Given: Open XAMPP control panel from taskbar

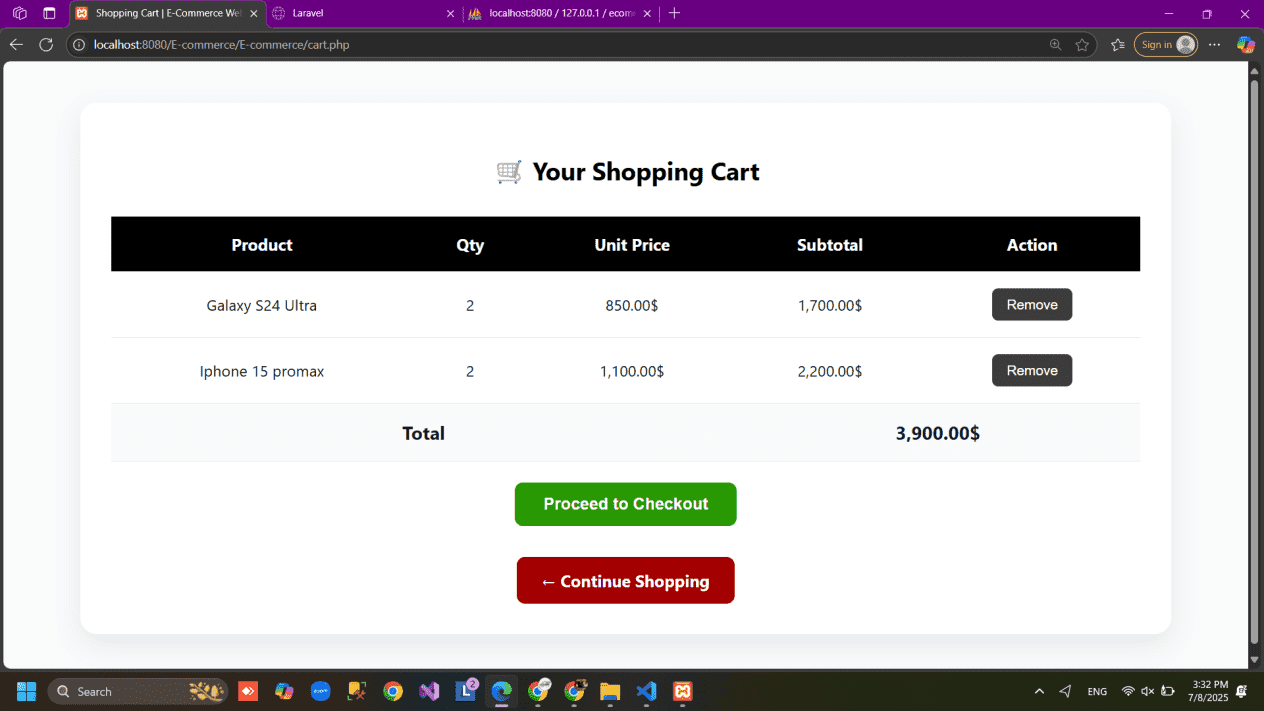Looking at the screenshot, I should pyautogui.click(x=682, y=691).
